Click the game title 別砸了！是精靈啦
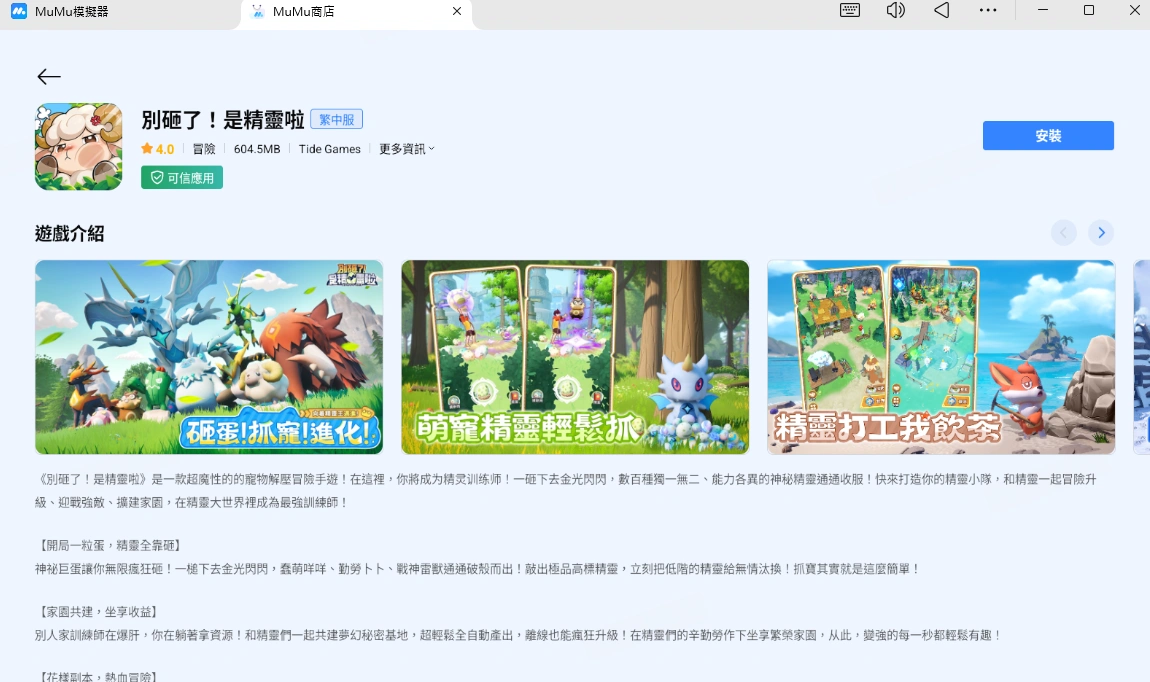The height and width of the screenshot is (682, 1150). click(223, 120)
